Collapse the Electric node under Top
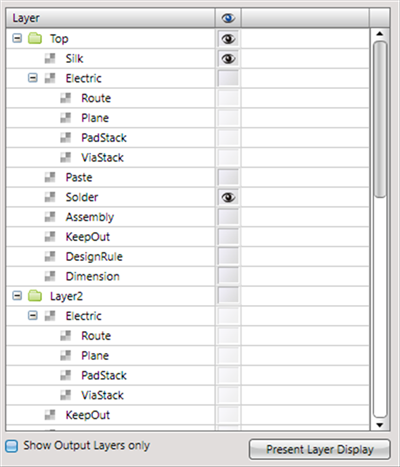400x467 pixels. [x=33, y=78]
